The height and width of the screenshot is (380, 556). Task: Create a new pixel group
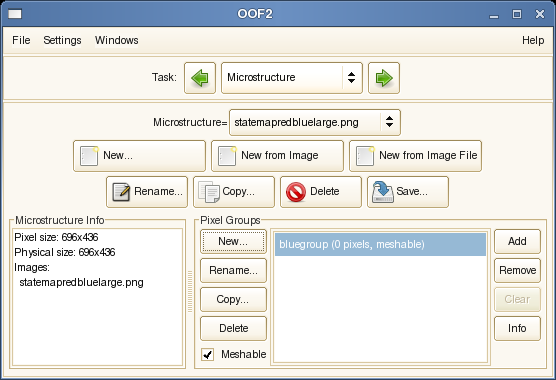(233, 241)
